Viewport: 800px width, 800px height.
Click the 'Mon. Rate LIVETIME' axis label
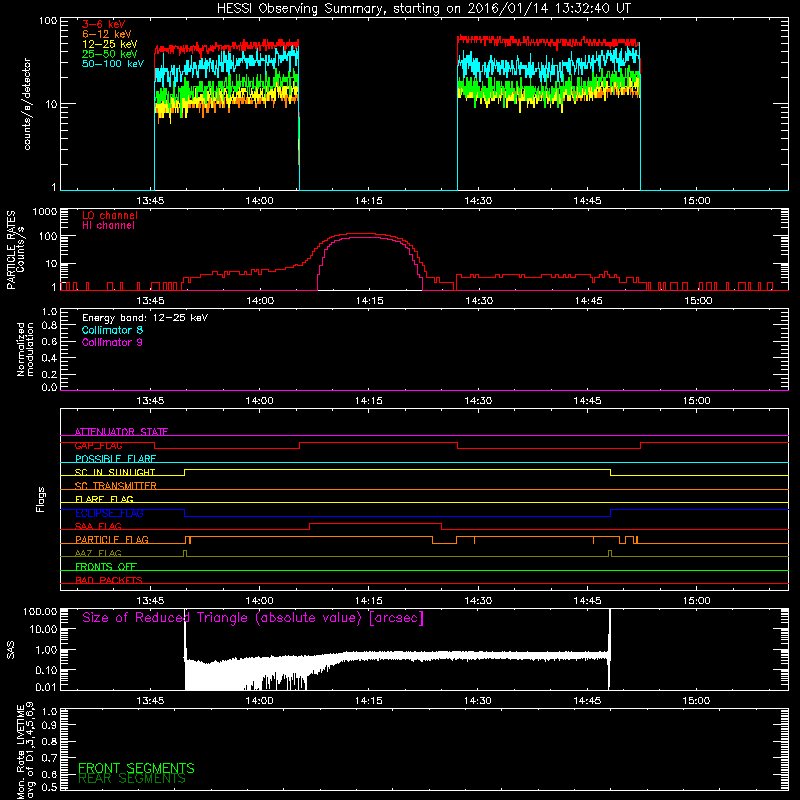click(20, 752)
